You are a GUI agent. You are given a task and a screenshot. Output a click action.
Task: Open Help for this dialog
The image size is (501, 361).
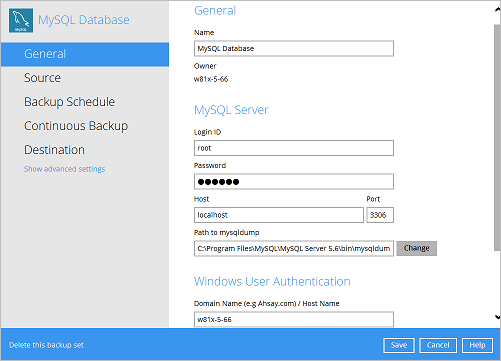point(477,345)
